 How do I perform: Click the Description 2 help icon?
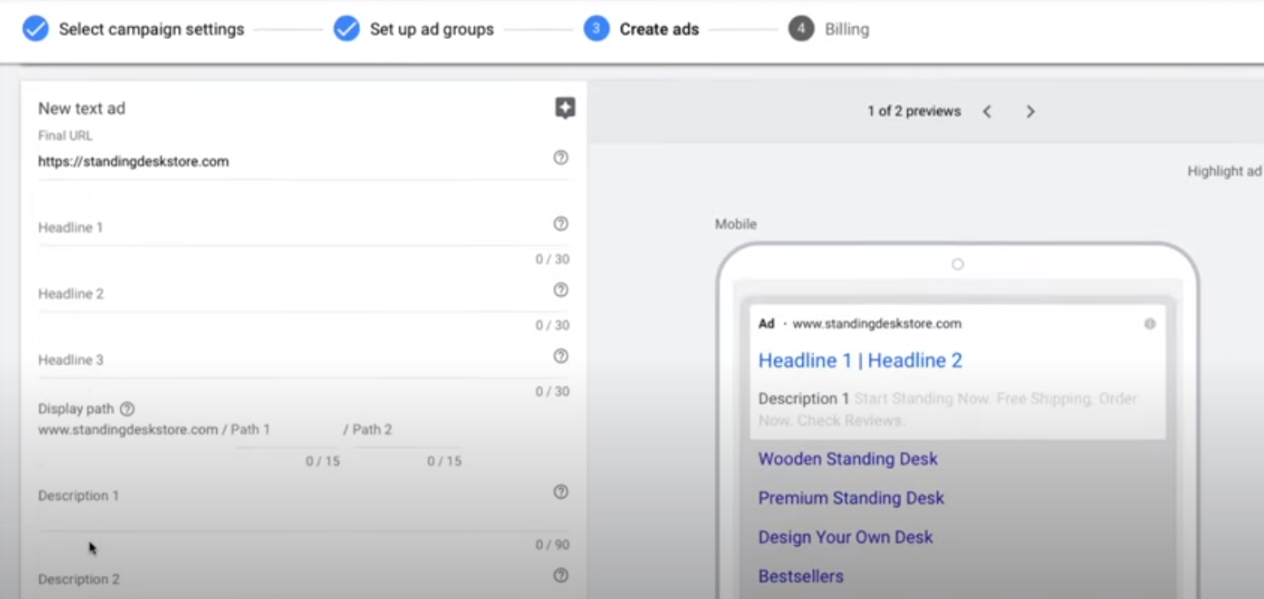tap(561, 575)
